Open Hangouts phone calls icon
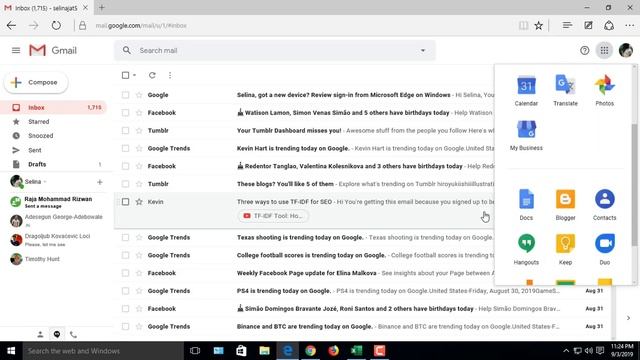 [x=73, y=334]
